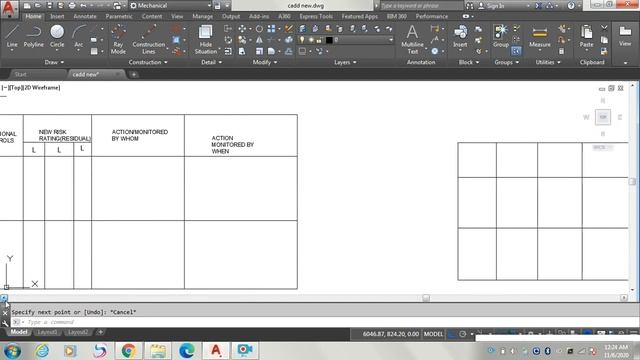Image resolution: width=640 pixels, height=360 pixels.
Task: Click the Hide Situation tool
Action: coord(205,39)
